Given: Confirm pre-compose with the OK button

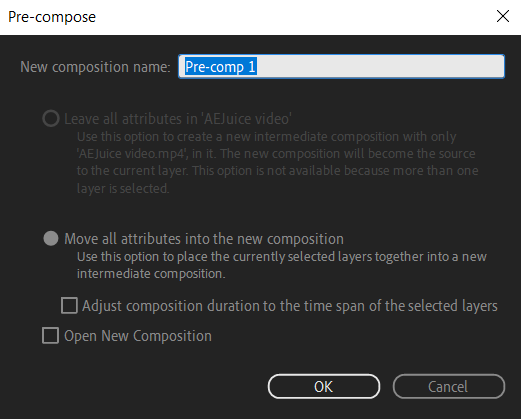Looking at the screenshot, I should click(324, 386).
